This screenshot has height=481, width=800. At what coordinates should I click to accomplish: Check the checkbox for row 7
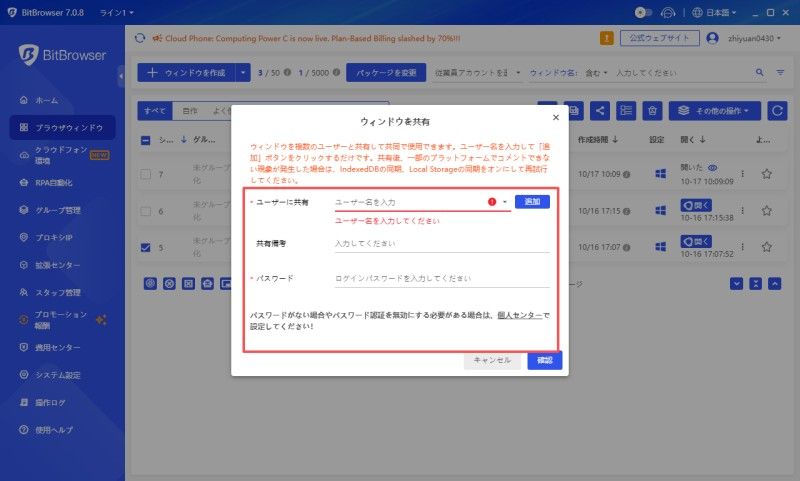pyautogui.click(x=145, y=174)
